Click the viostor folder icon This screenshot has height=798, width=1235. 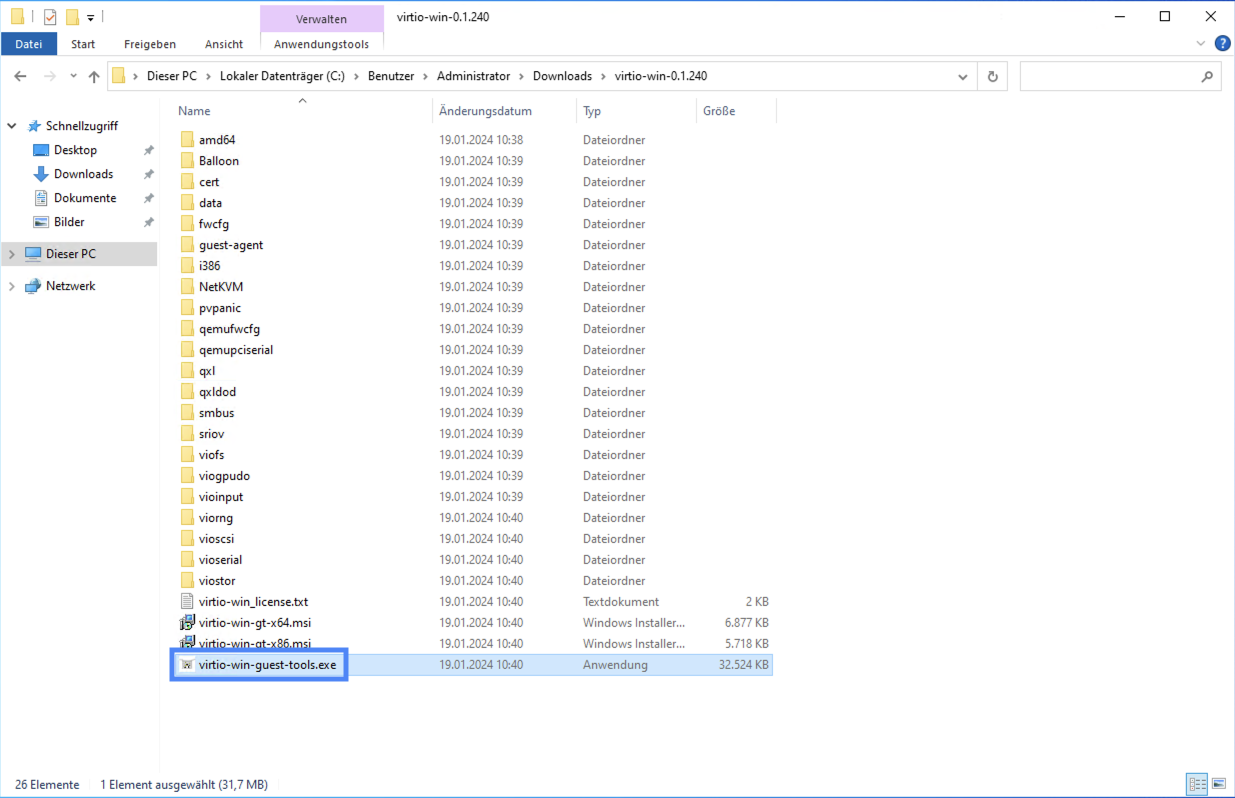click(x=187, y=581)
